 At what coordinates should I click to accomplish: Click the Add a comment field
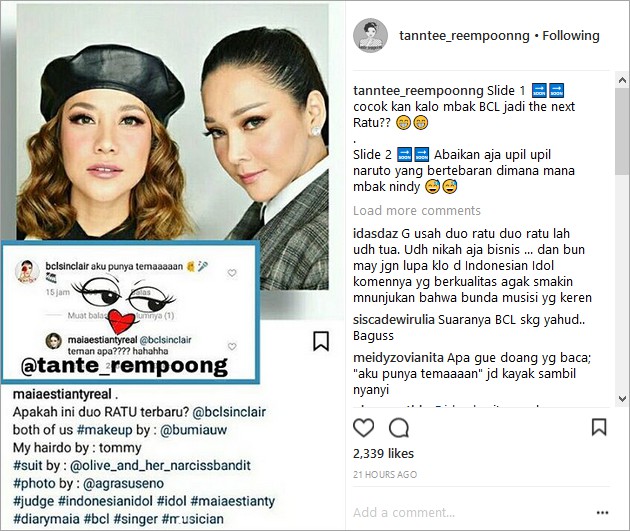click(470, 513)
